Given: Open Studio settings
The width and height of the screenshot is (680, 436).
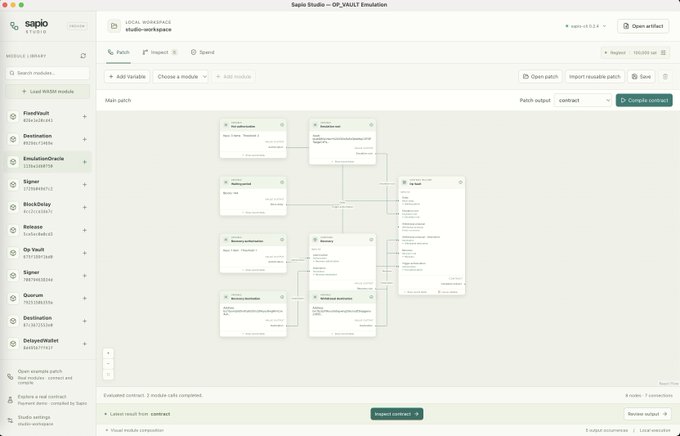Looking at the screenshot, I should tap(46, 420).
